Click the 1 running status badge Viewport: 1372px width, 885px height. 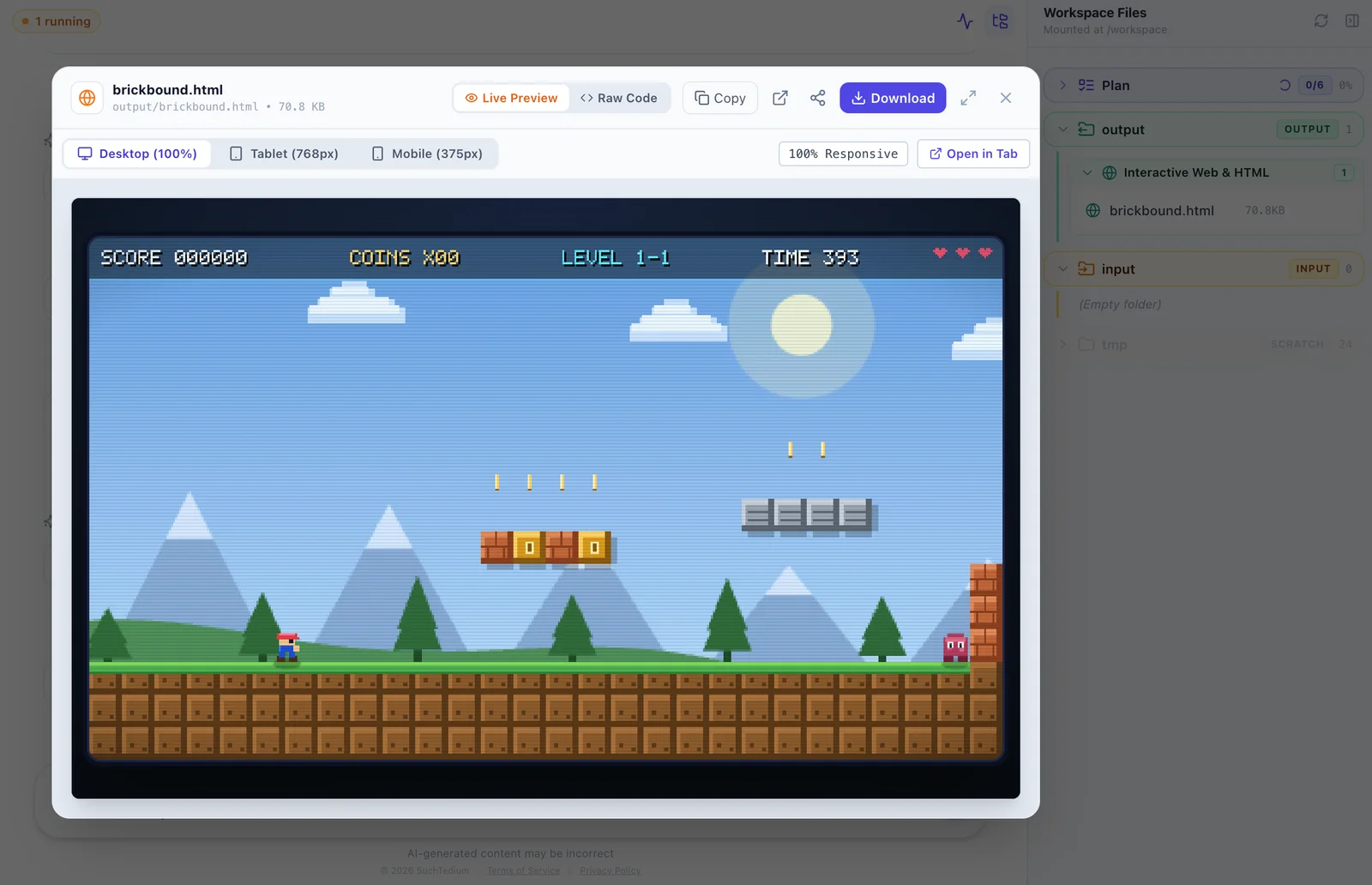point(57,21)
